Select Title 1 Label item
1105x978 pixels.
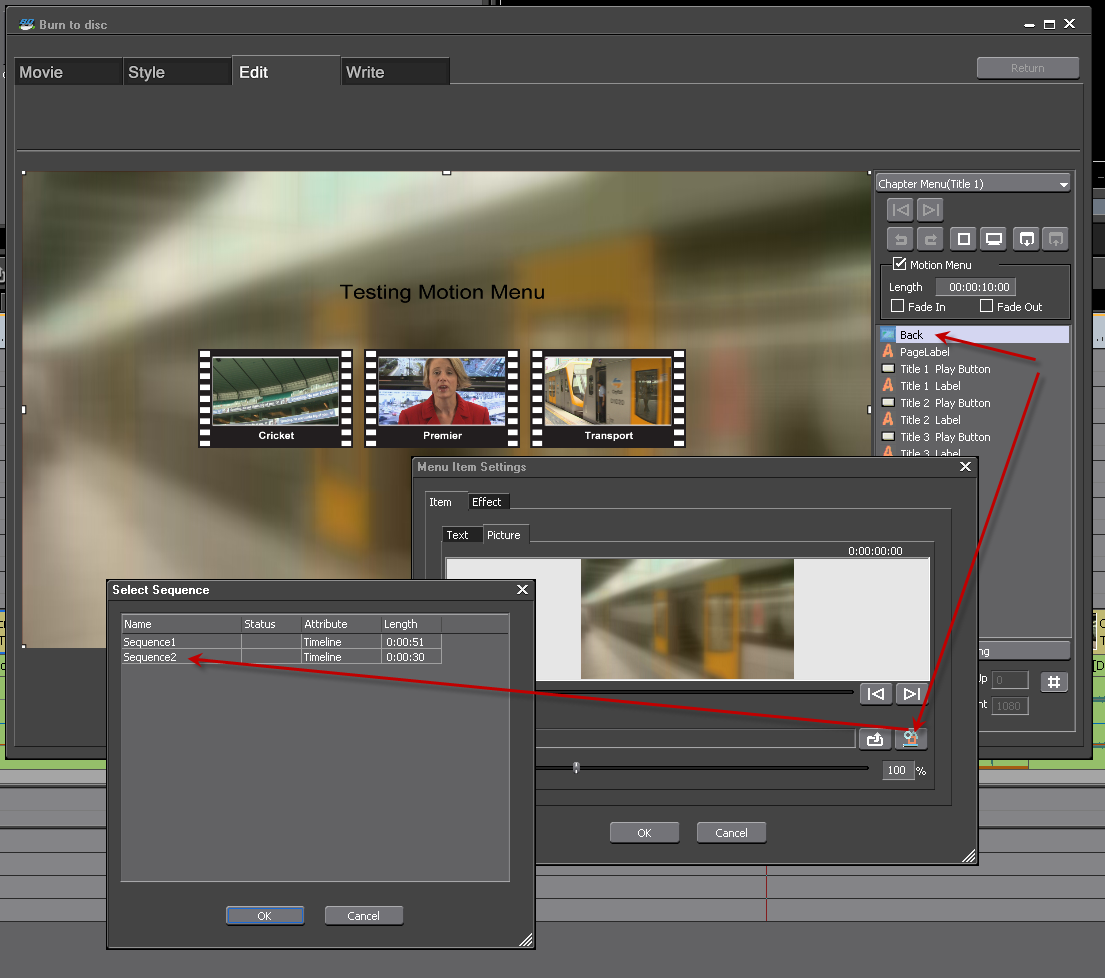pos(974,385)
